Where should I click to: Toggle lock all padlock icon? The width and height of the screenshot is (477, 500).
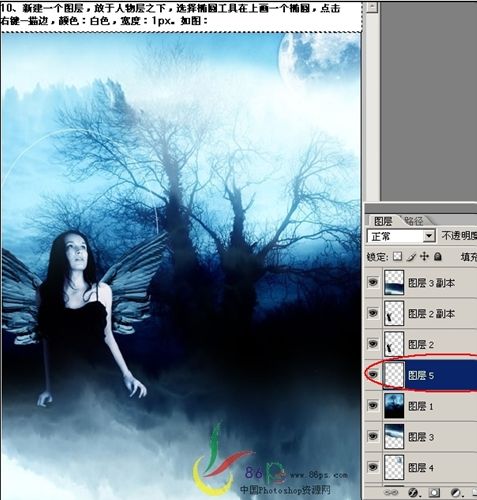(x=438, y=256)
